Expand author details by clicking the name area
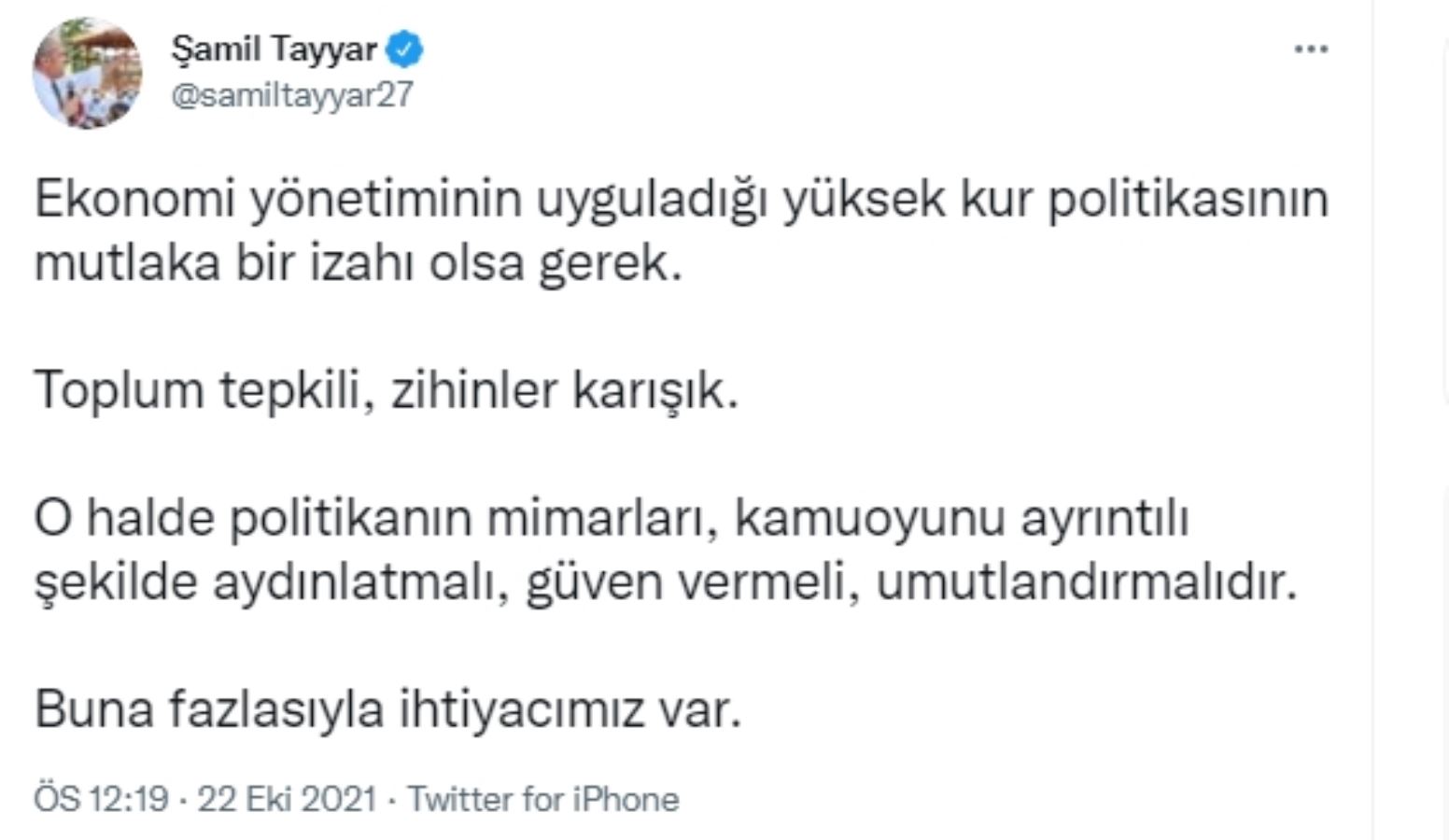Image resolution: width=1449 pixels, height=840 pixels. (275, 51)
